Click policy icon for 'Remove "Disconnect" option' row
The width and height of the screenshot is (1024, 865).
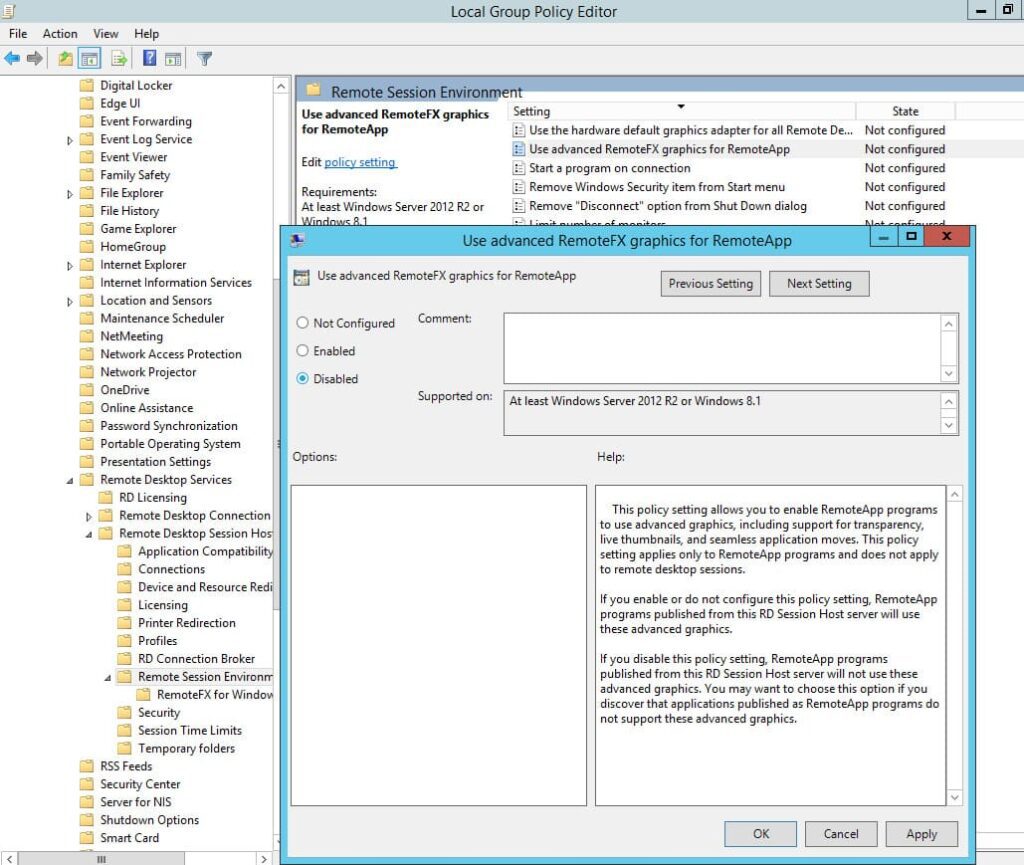click(519, 206)
